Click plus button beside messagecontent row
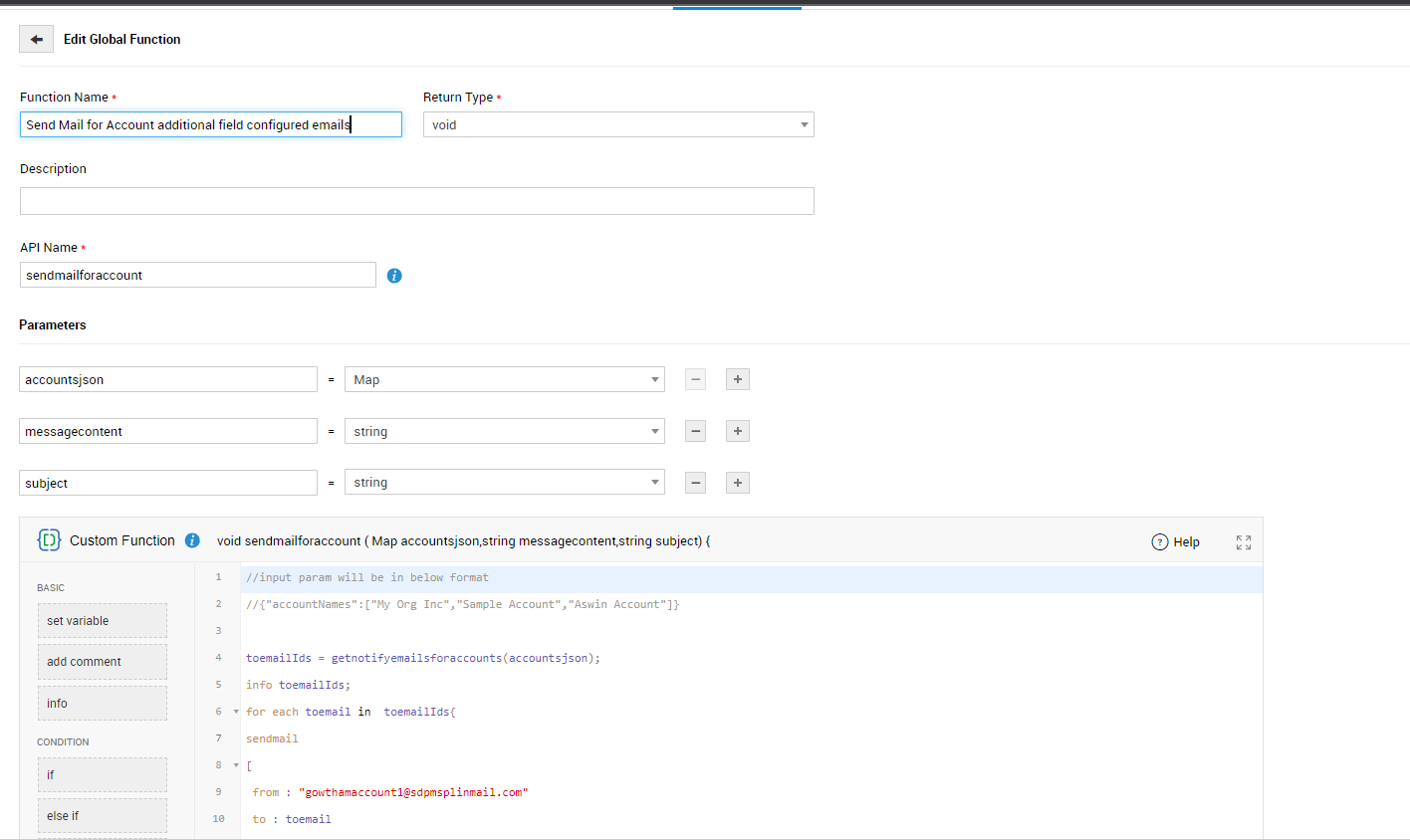1410x840 pixels. [x=737, y=431]
